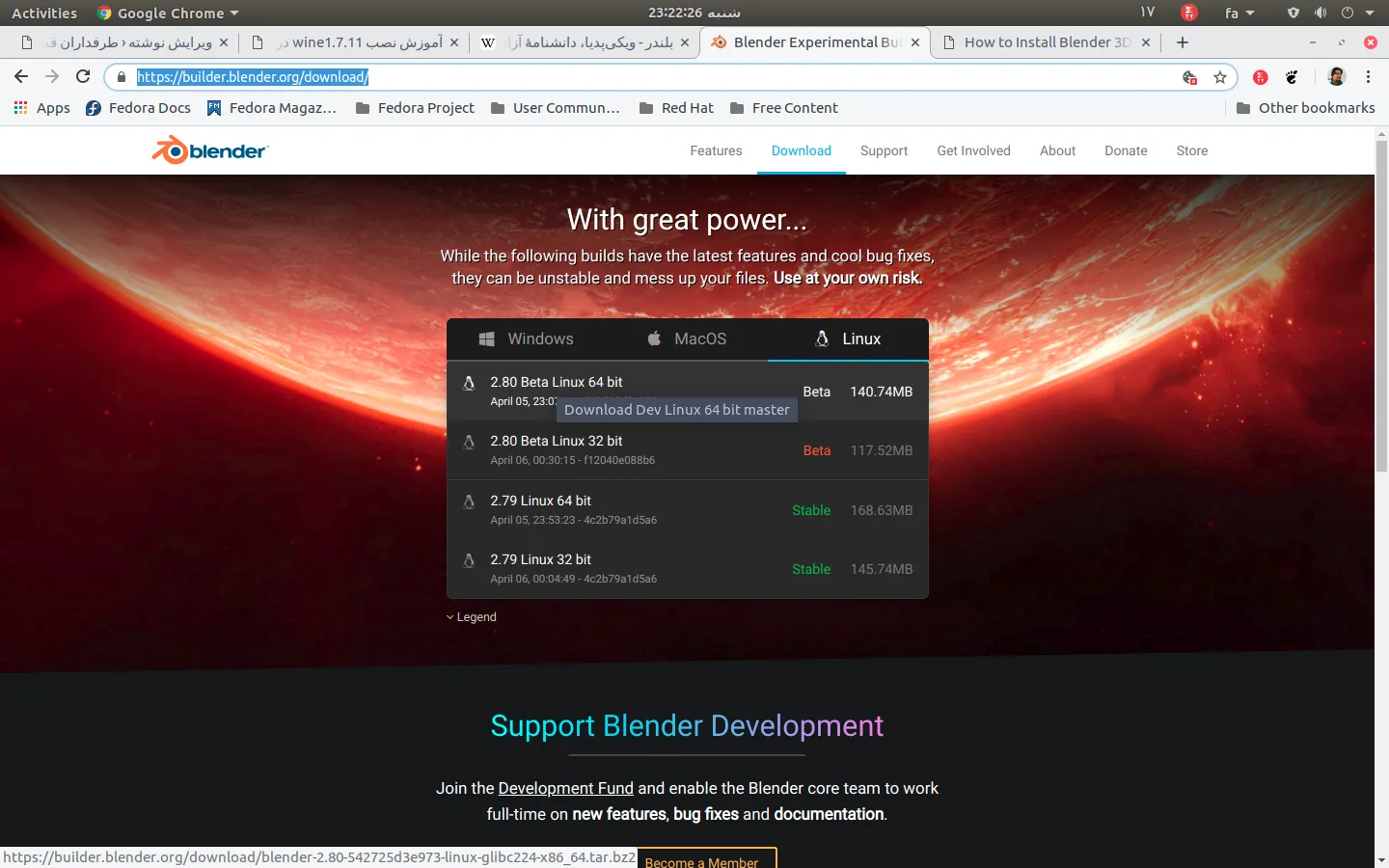1389x868 pixels.
Task: Open the About menu item
Action: (1057, 150)
